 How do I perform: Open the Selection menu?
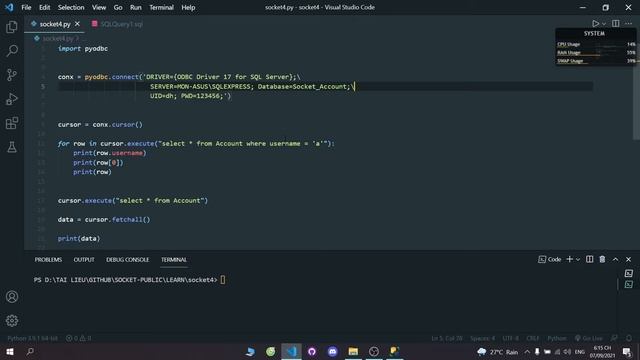click(x=71, y=7)
